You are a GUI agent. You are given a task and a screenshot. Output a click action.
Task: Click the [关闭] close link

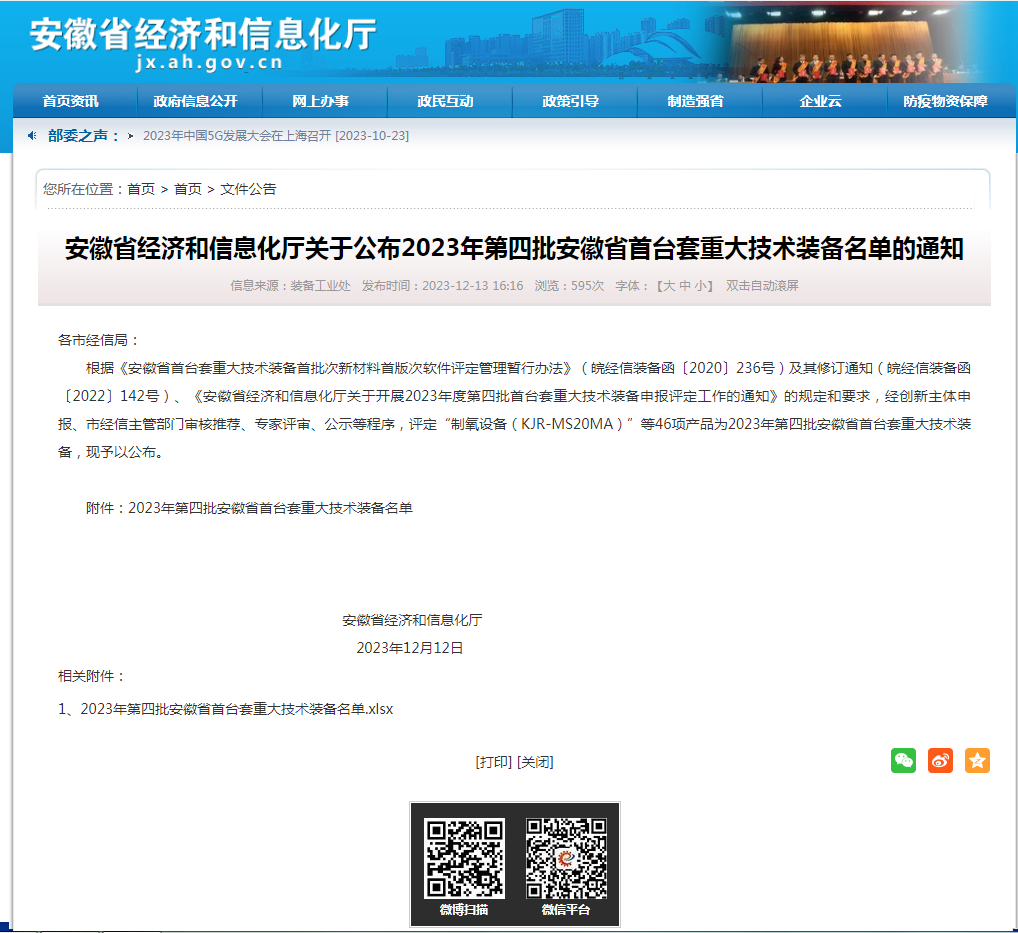[535, 762]
